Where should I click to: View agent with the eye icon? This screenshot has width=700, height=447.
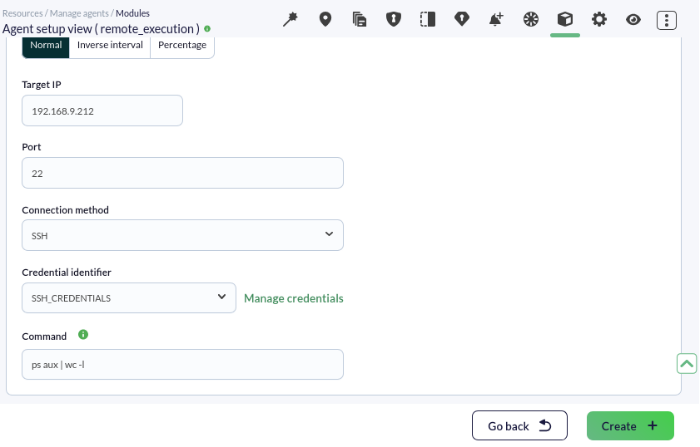click(633, 20)
